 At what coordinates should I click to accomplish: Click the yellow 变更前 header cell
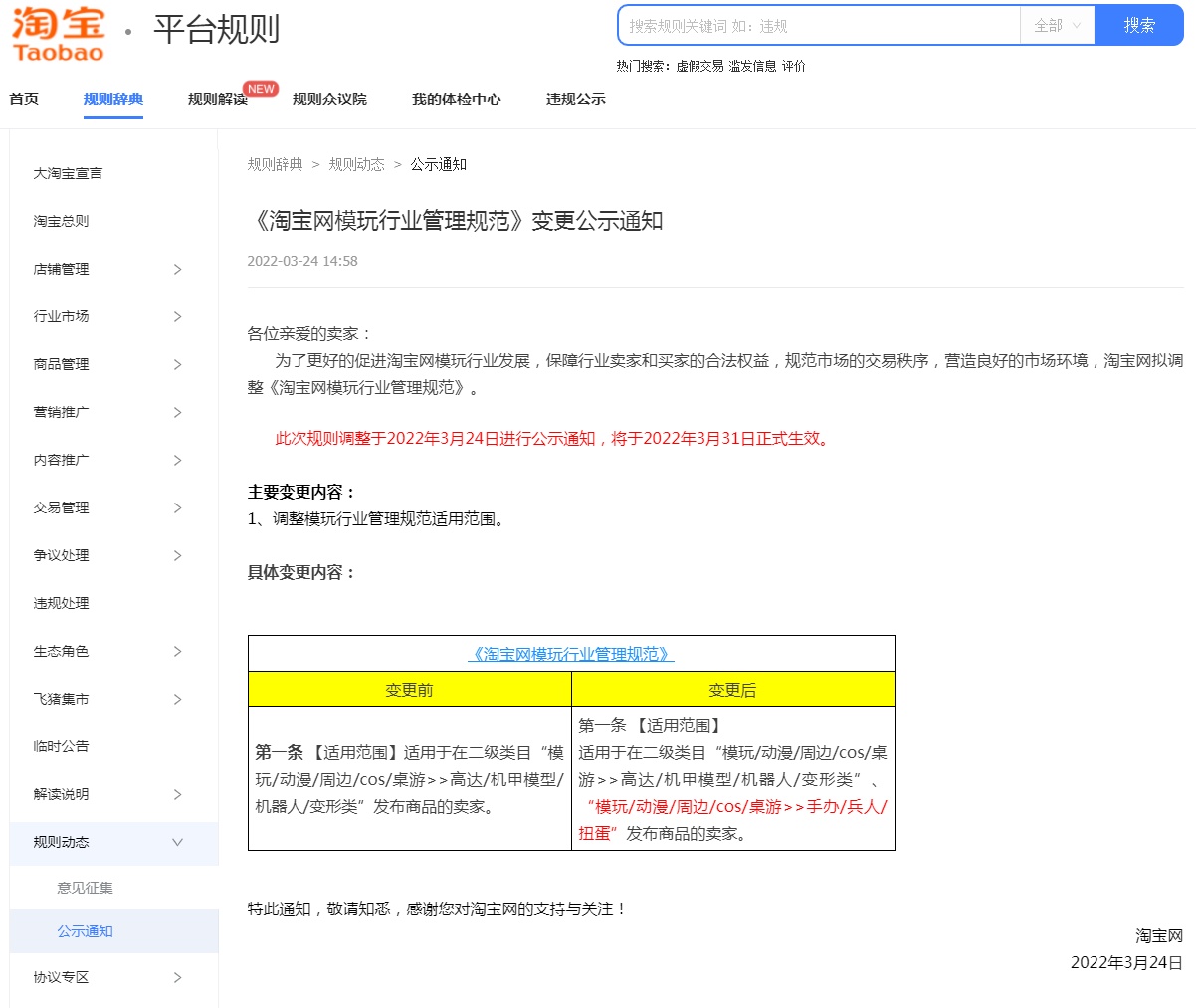[x=410, y=690]
